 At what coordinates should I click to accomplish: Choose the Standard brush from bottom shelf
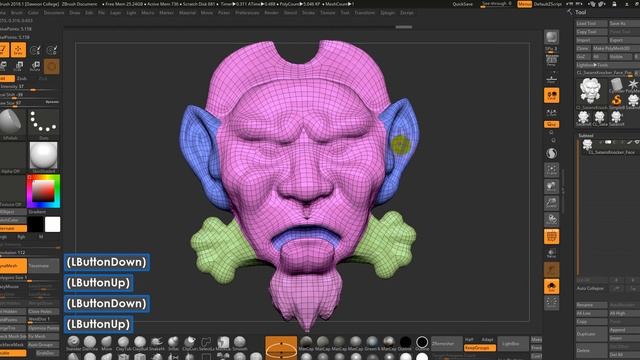coord(73,342)
